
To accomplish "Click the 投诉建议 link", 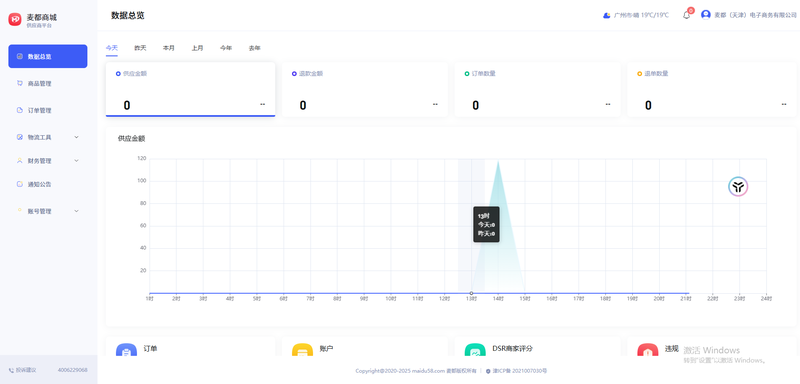I will [x=26, y=370].
